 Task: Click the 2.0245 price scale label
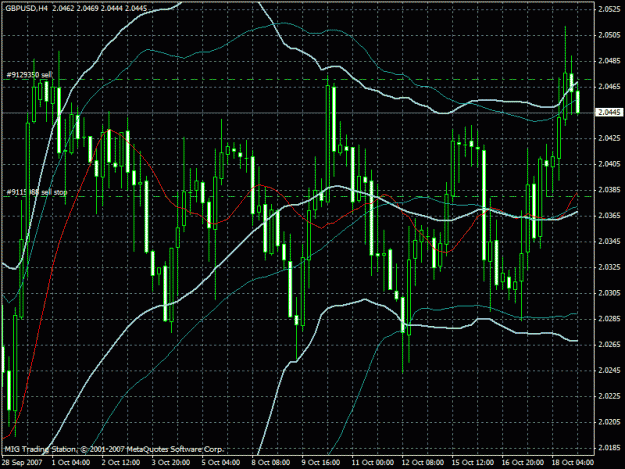pos(609,370)
